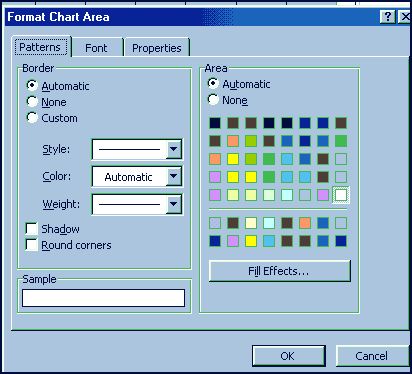Screen dimensions: 412x374
Task: Pick the orange swatch in second row
Action: click(x=233, y=141)
